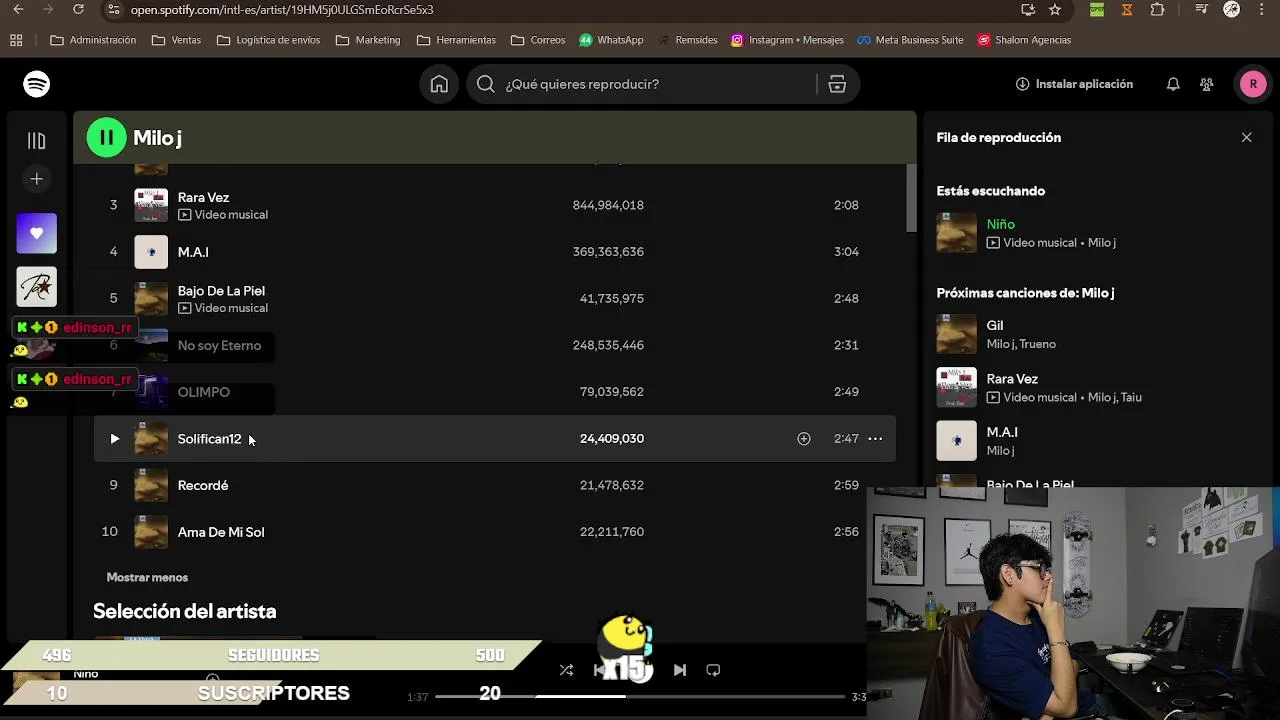Bookmark this page with the star

[x=1055, y=10]
